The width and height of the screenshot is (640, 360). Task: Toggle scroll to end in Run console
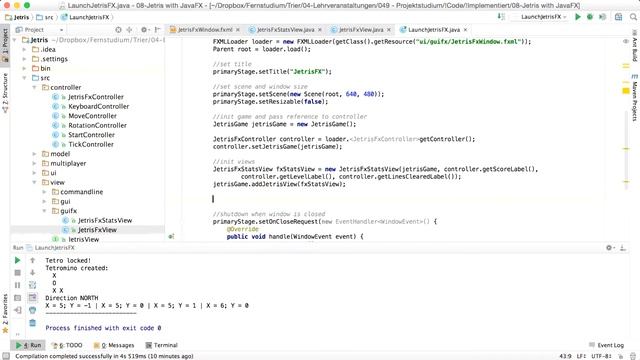[x=33, y=298]
